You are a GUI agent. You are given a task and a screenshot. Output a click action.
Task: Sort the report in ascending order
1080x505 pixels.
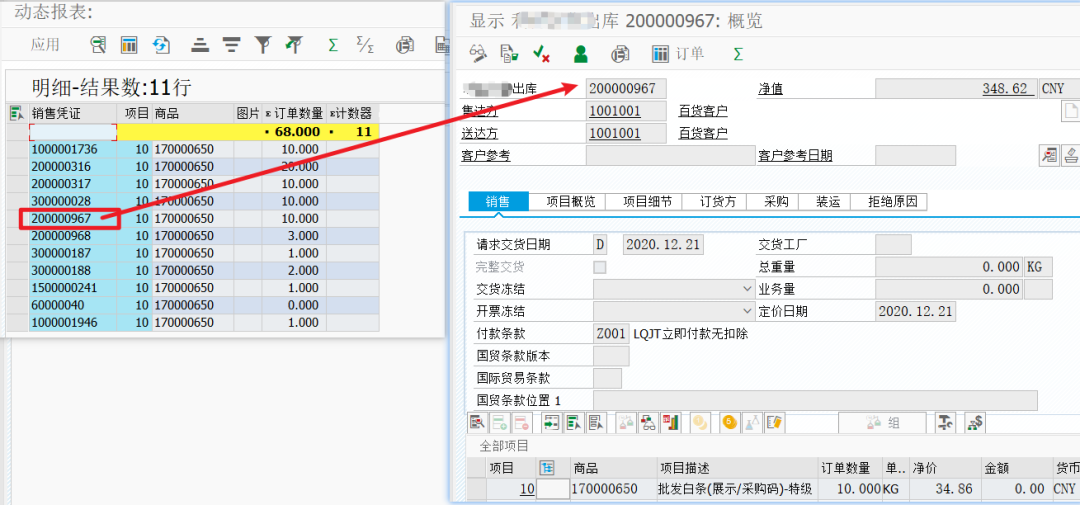(x=200, y=45)
